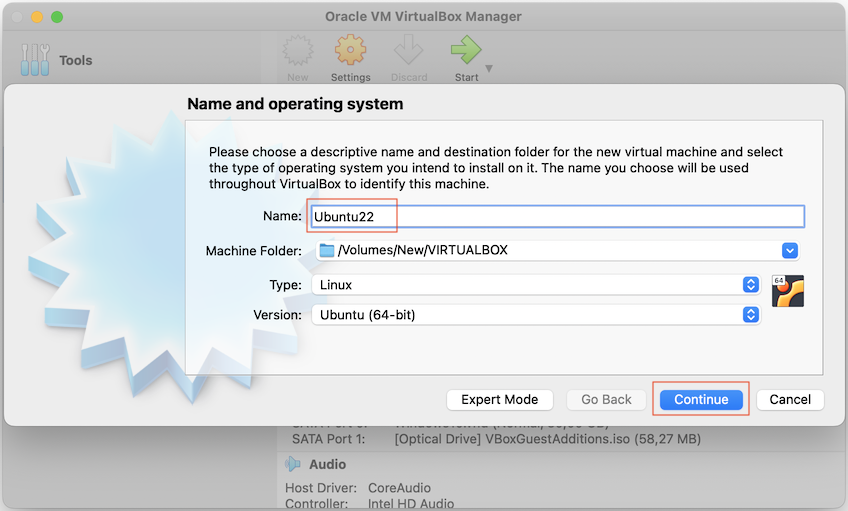848x511 pixels.
Task: Click the green maximize window button
Action: pos(57,17)
